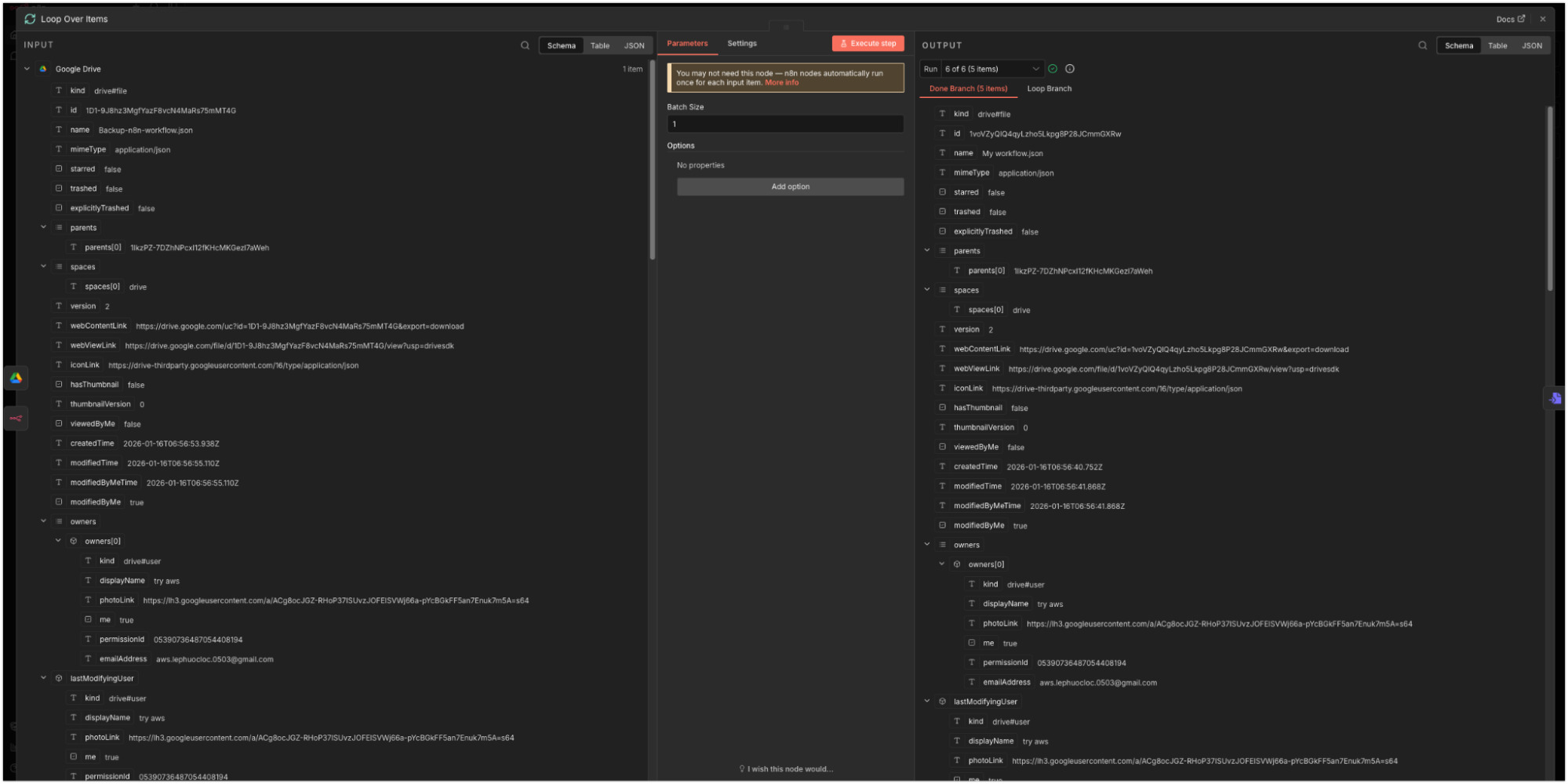1568x784 pixels.
Task: Click the purple icon on the right edge
Action: [x=1555, y=398]
